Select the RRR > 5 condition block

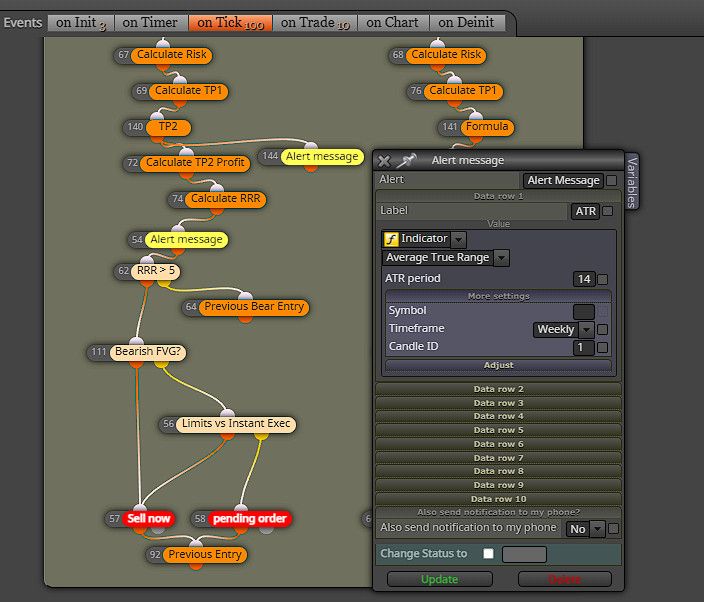(155, 271)
